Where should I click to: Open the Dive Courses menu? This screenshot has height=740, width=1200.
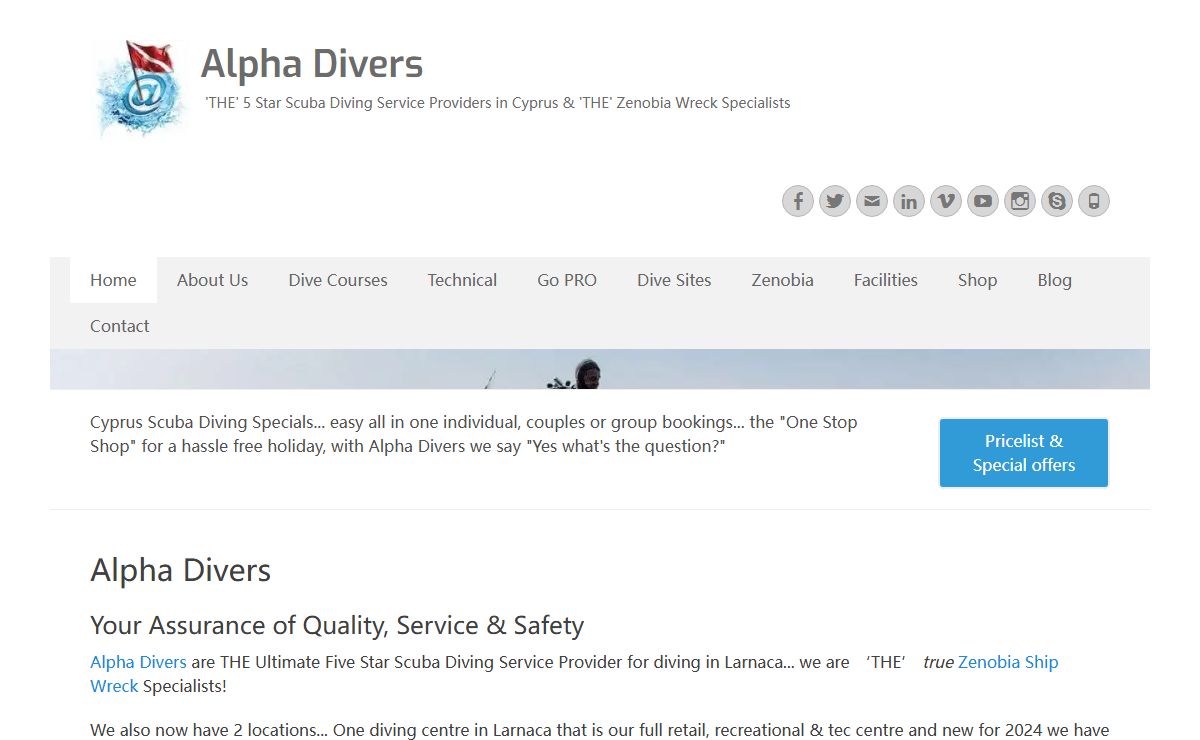coord(338,280)
